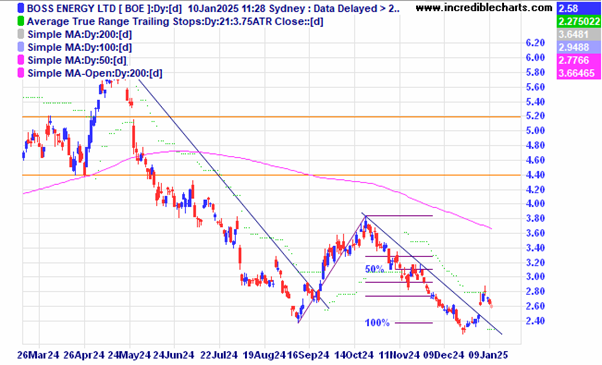The width and height of the screenshot is (602, 365).
Task: Click the 2.80 price axis label
Action: click(x=535, y=291)
